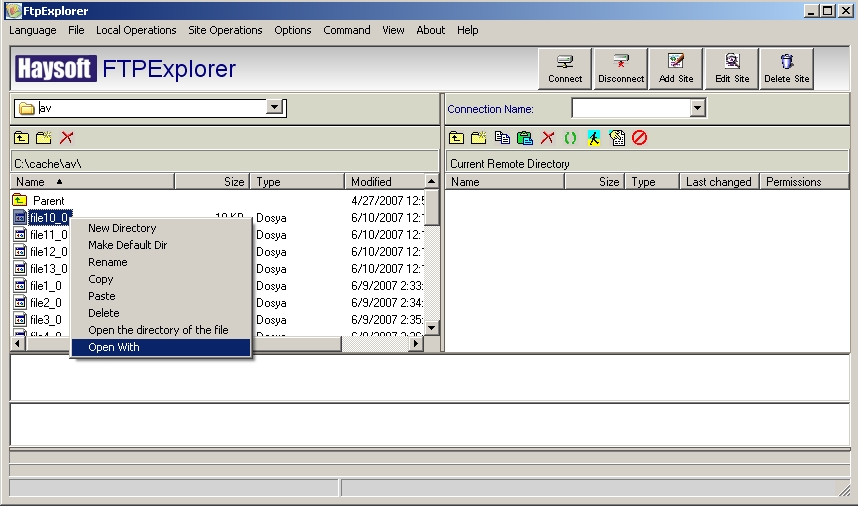The height and width of the screenshot is (506, 858).
Task: Click the local new folder icon
Action: [x=44, y=138]
